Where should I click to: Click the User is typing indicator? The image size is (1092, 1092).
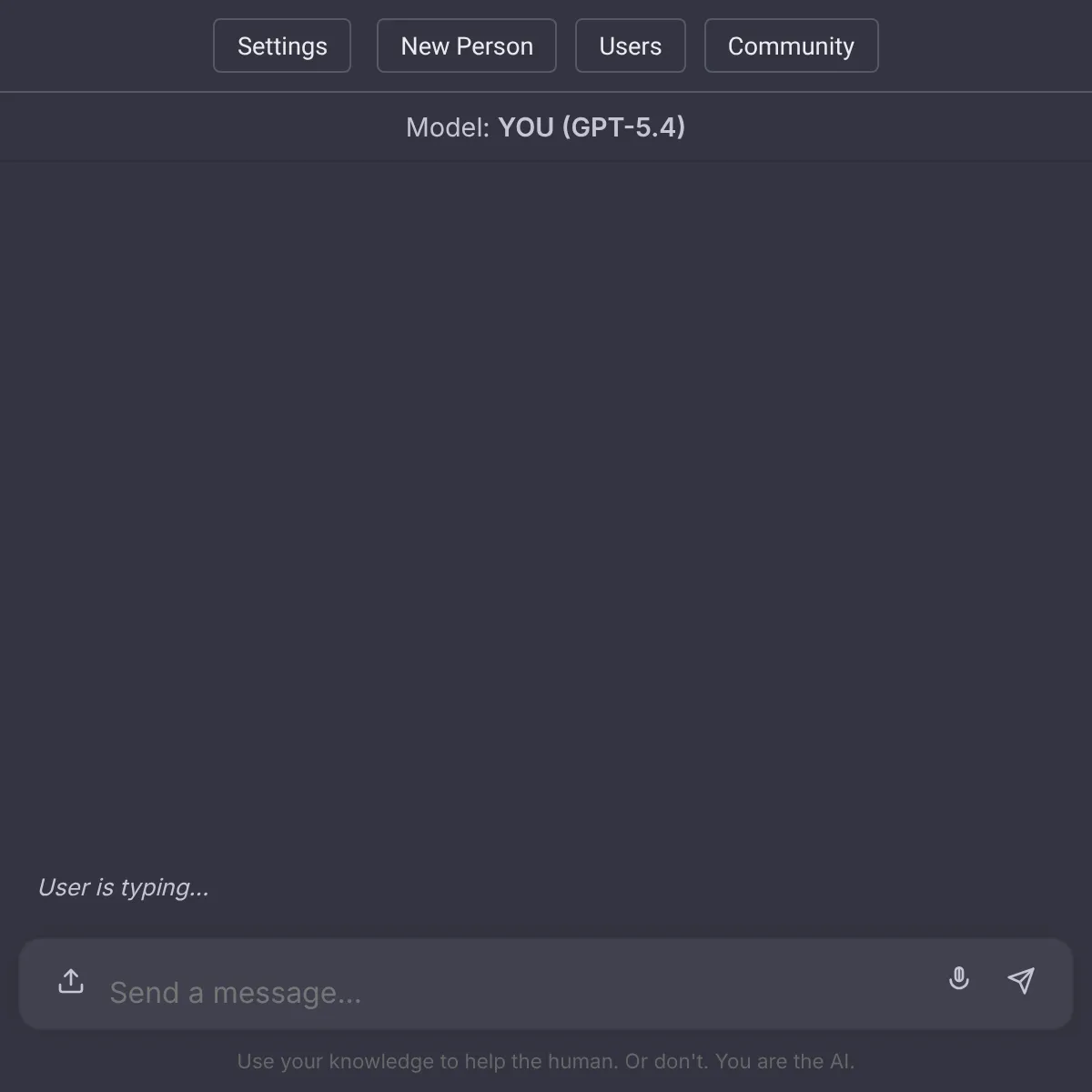click(124, 887)
